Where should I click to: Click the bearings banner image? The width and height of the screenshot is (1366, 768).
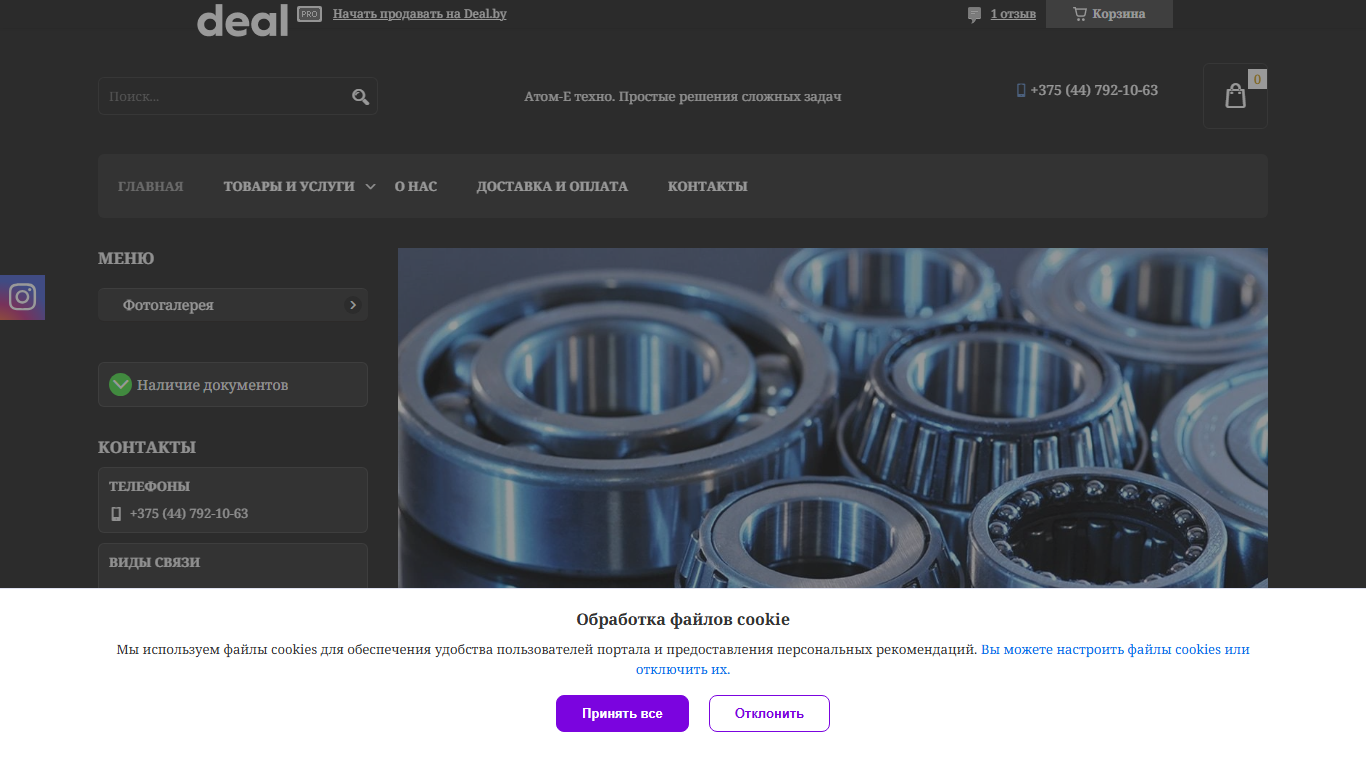coord(832,418)
